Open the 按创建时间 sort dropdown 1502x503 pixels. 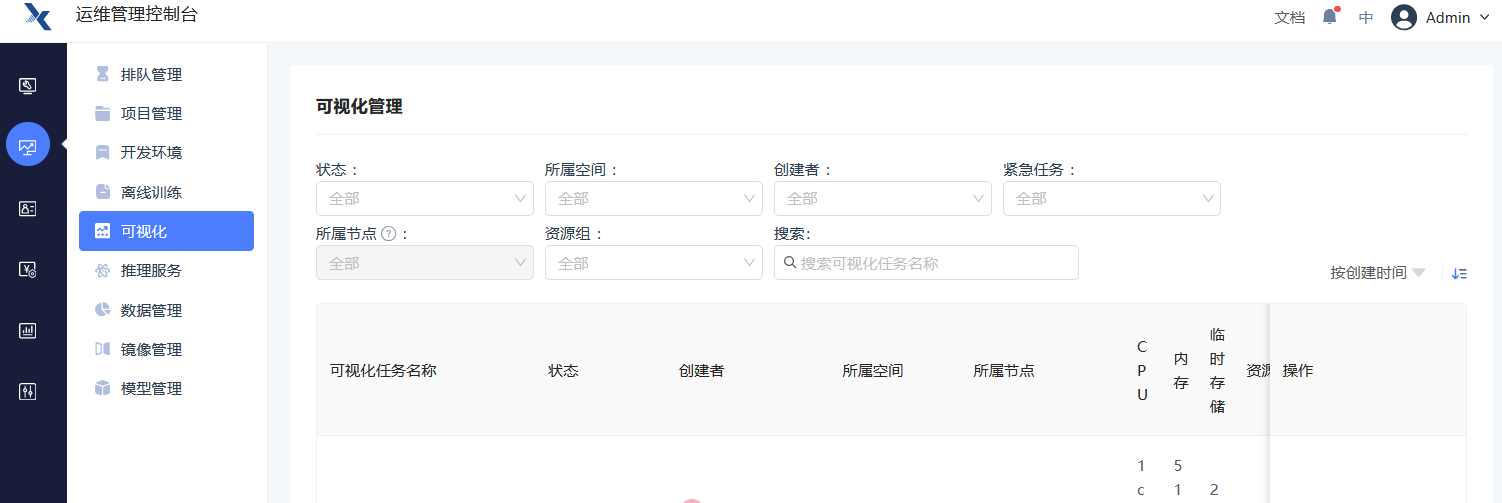pos(1377,273)
